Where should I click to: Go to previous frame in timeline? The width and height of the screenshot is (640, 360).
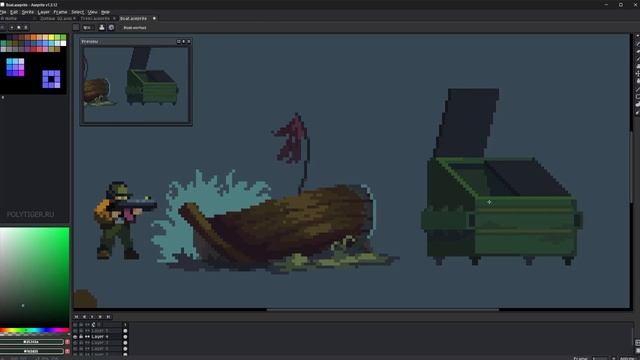pyautogui.click(x=84, y=317)
